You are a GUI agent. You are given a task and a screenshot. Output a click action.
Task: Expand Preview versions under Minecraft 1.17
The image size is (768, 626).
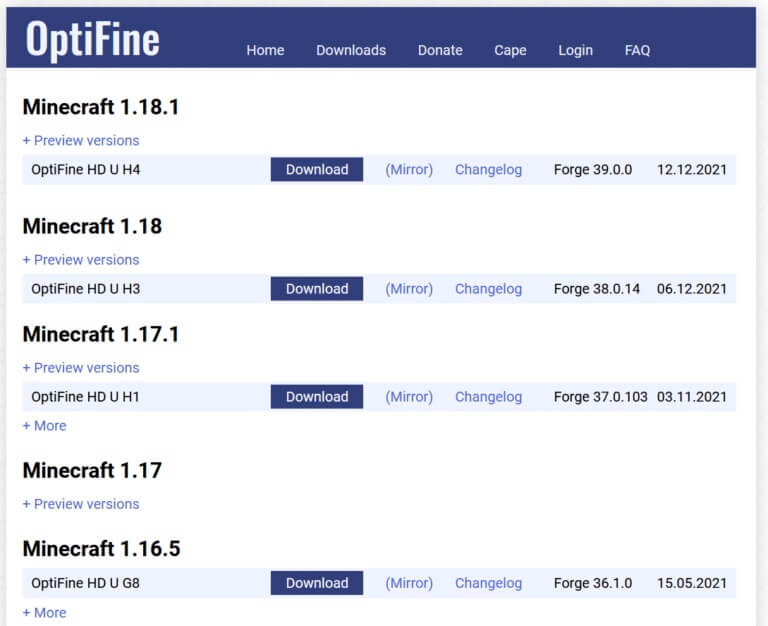81,504
